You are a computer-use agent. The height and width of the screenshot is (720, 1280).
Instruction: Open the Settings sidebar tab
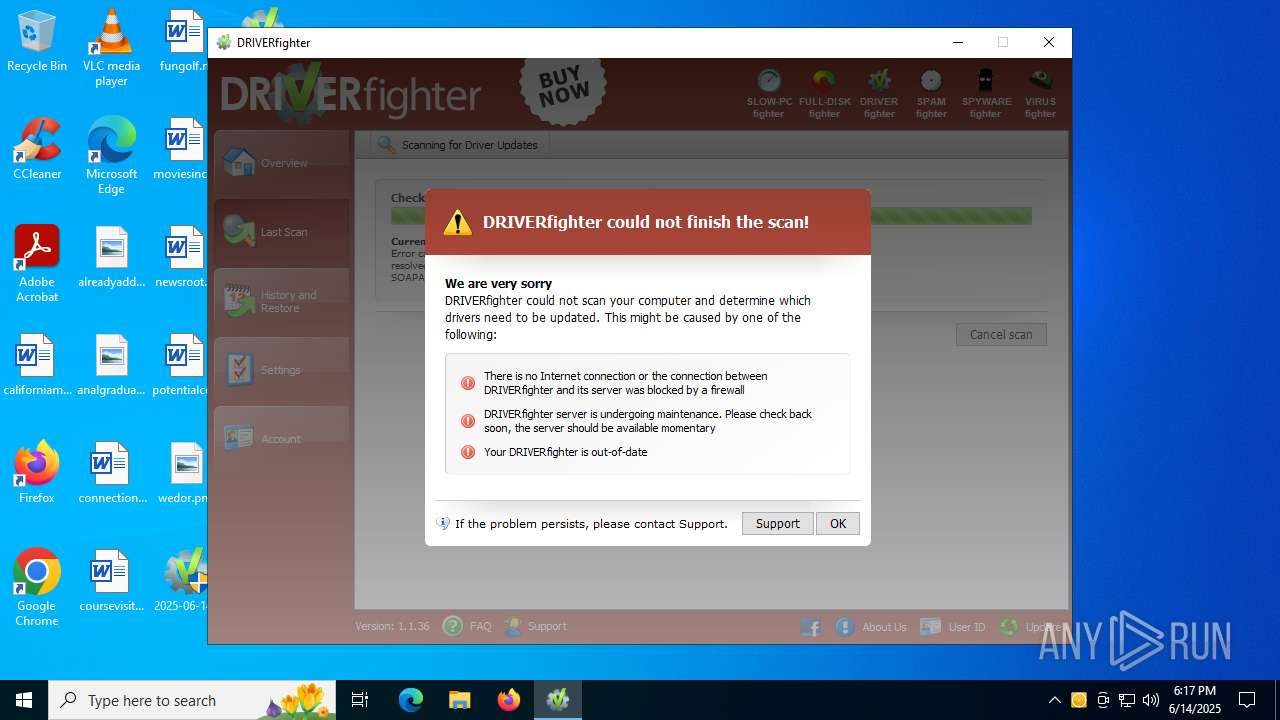click(281, 370)
